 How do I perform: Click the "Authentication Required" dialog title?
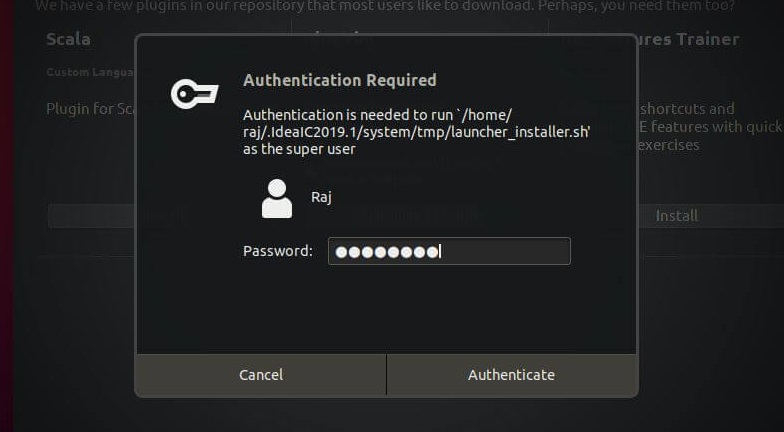339,80
